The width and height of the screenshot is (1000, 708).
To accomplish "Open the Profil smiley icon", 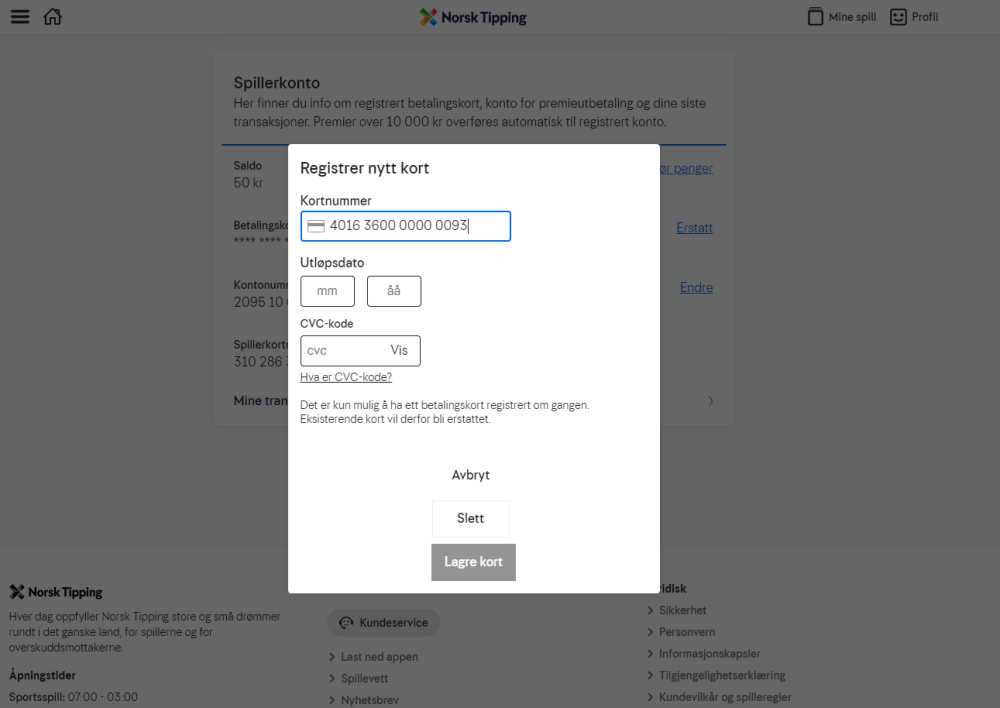I will pos(898,17).
